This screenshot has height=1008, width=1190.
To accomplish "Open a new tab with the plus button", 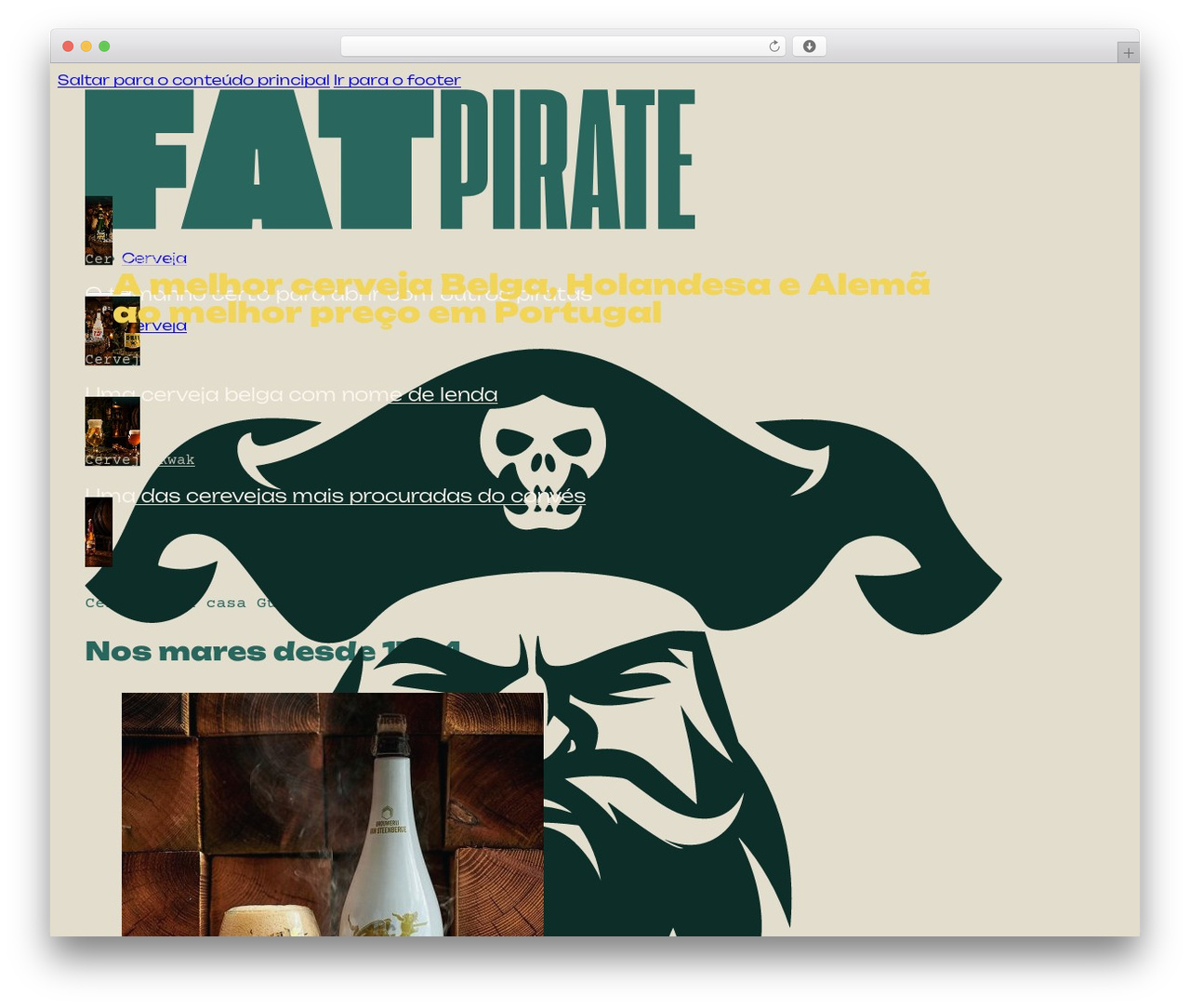I will 1128,53.
